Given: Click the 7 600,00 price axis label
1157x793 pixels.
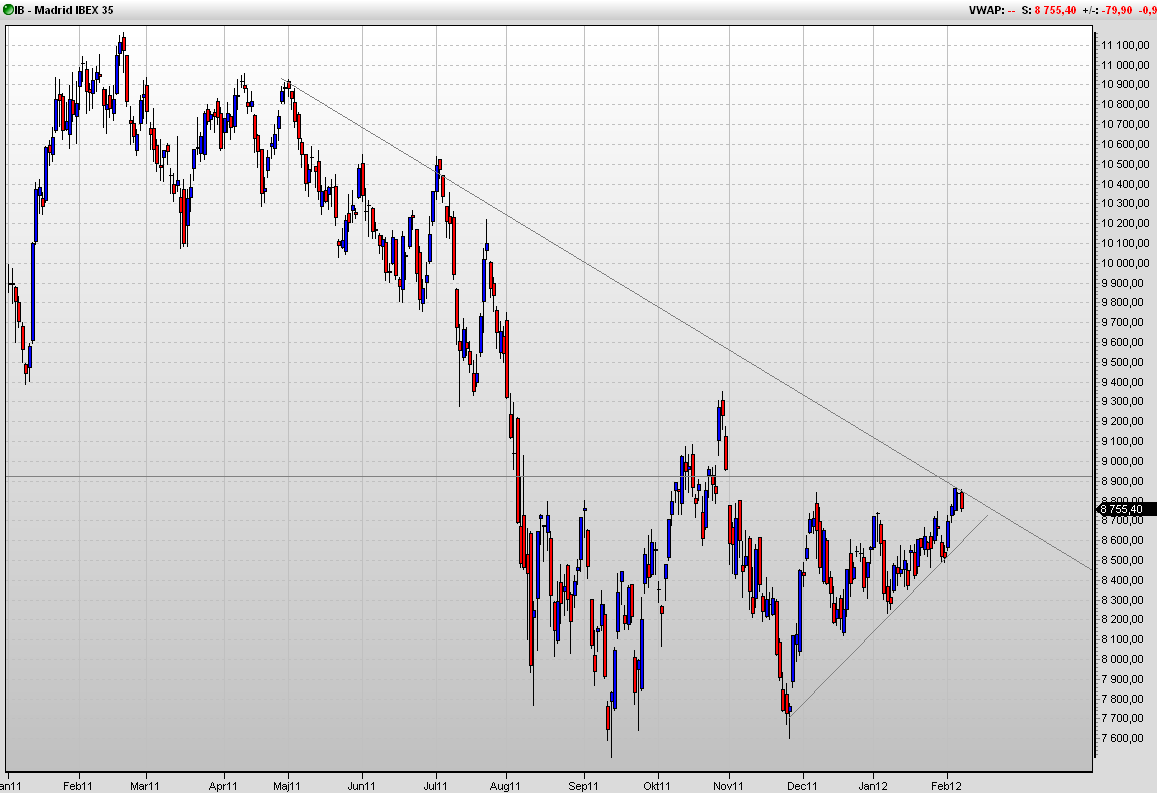Looking at the screenshot, I should pos(1127,738).
